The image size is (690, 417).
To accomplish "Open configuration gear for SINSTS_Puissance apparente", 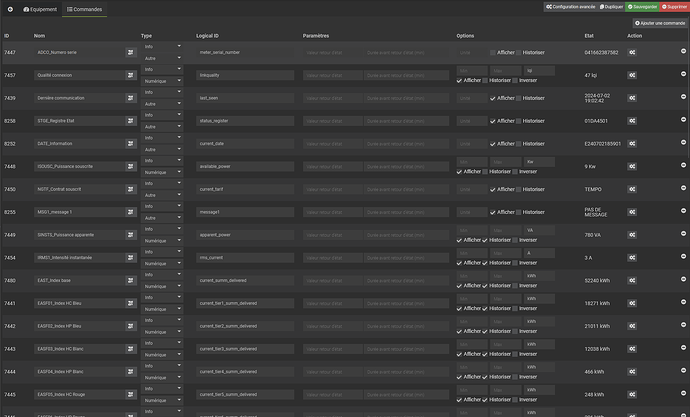I will coord(632,235).
